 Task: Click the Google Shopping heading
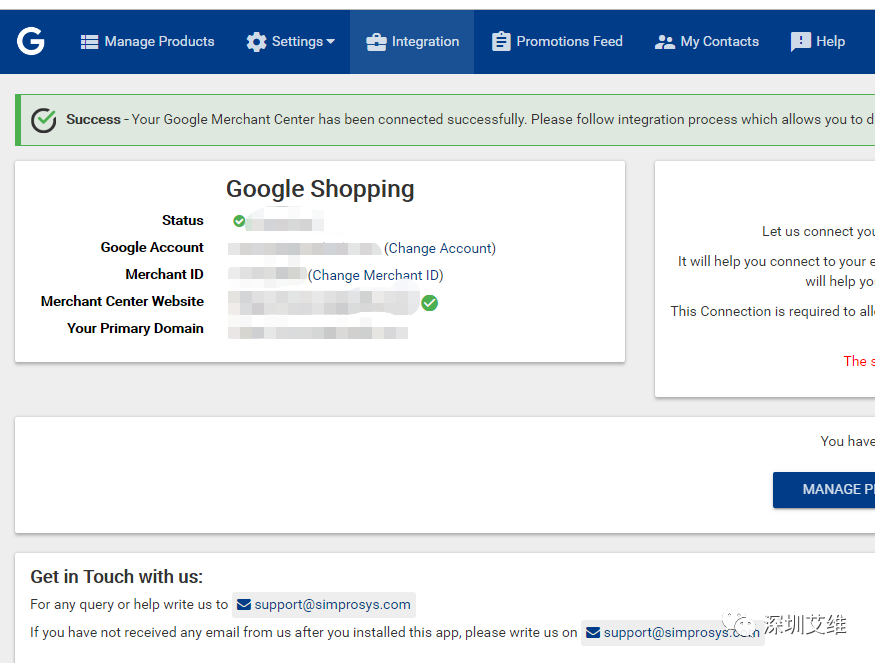click(320, 189)
